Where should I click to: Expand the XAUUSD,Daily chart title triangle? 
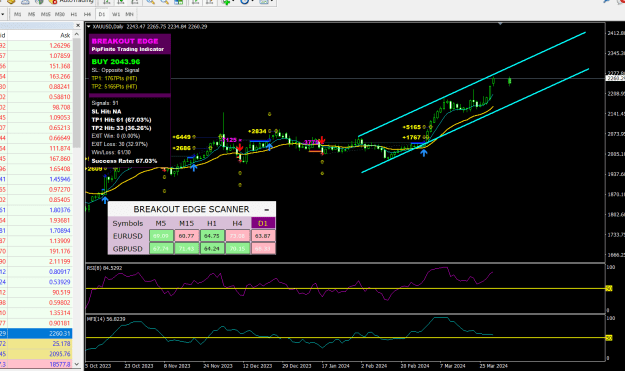point(88,27)
